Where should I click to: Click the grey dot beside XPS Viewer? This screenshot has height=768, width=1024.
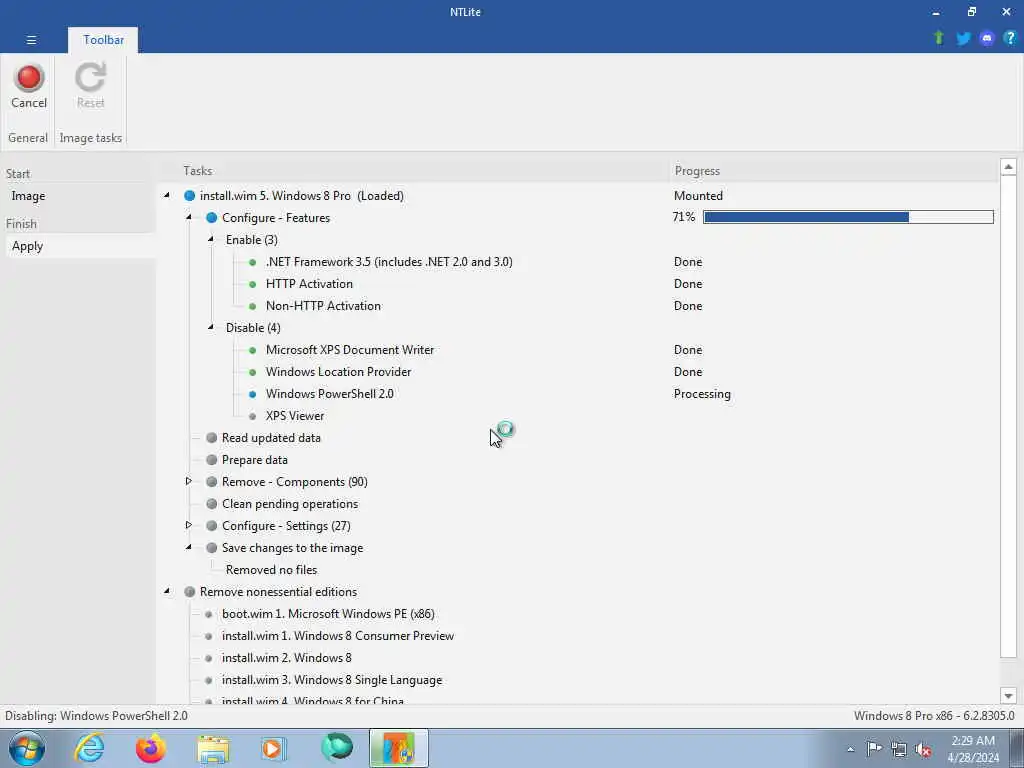click(253, 416)
